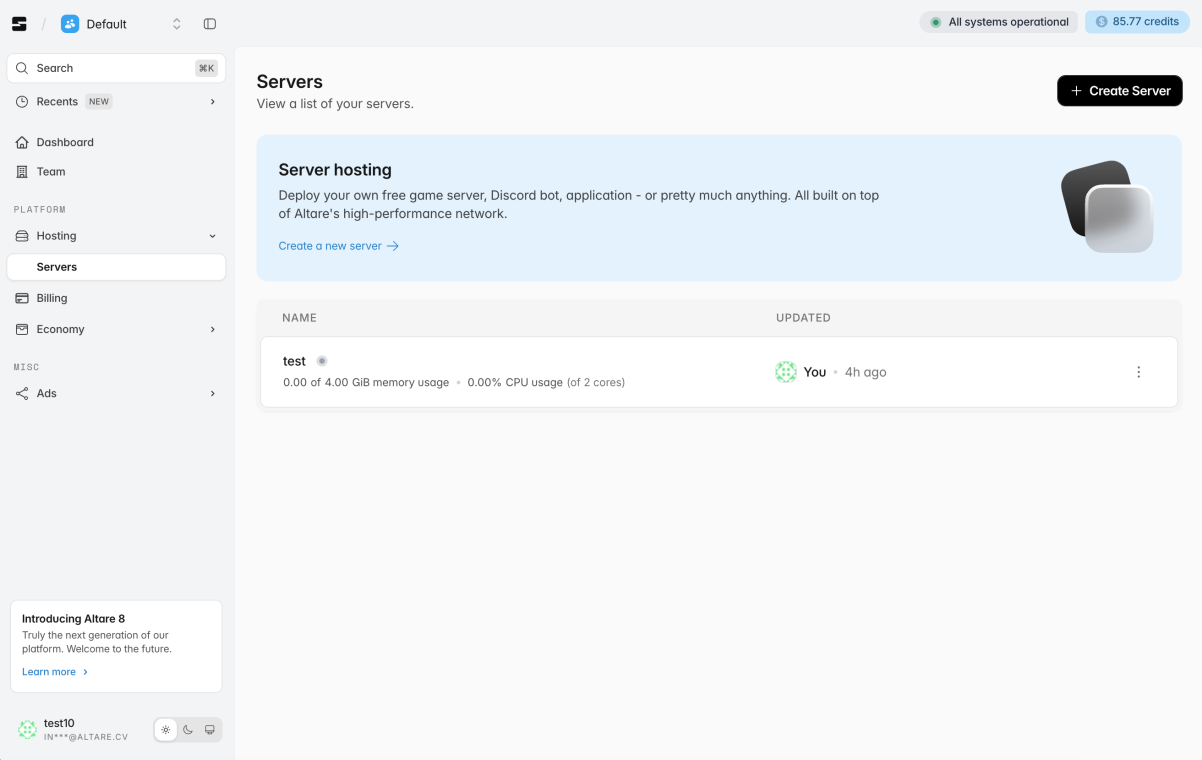Image resolution: width=1202 pixels, height=760 pixels.
Task: Collapse the Hosting section chevron
Action: point(211,235)
